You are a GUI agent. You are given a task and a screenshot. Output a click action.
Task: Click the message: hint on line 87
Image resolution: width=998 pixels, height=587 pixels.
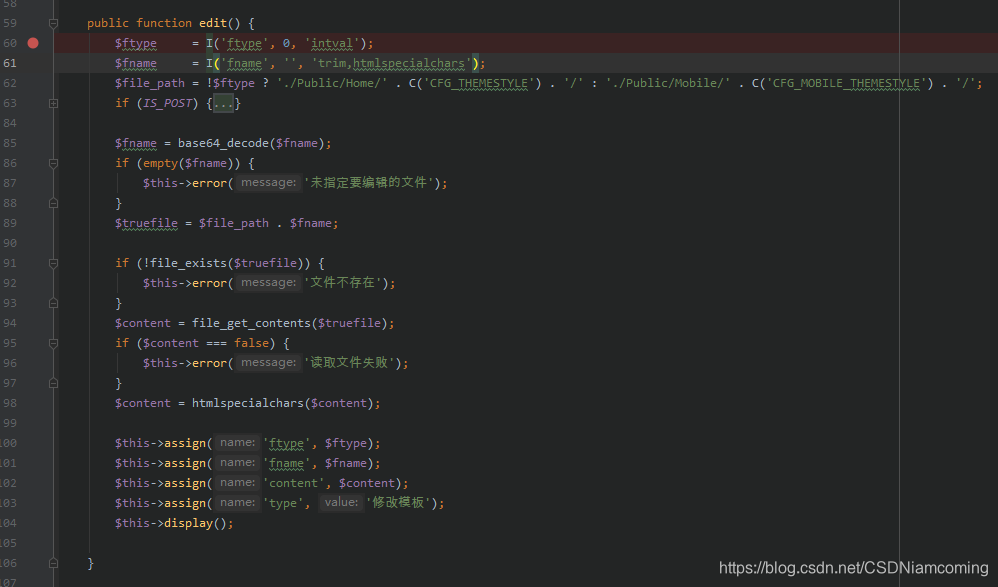[269, 183]
